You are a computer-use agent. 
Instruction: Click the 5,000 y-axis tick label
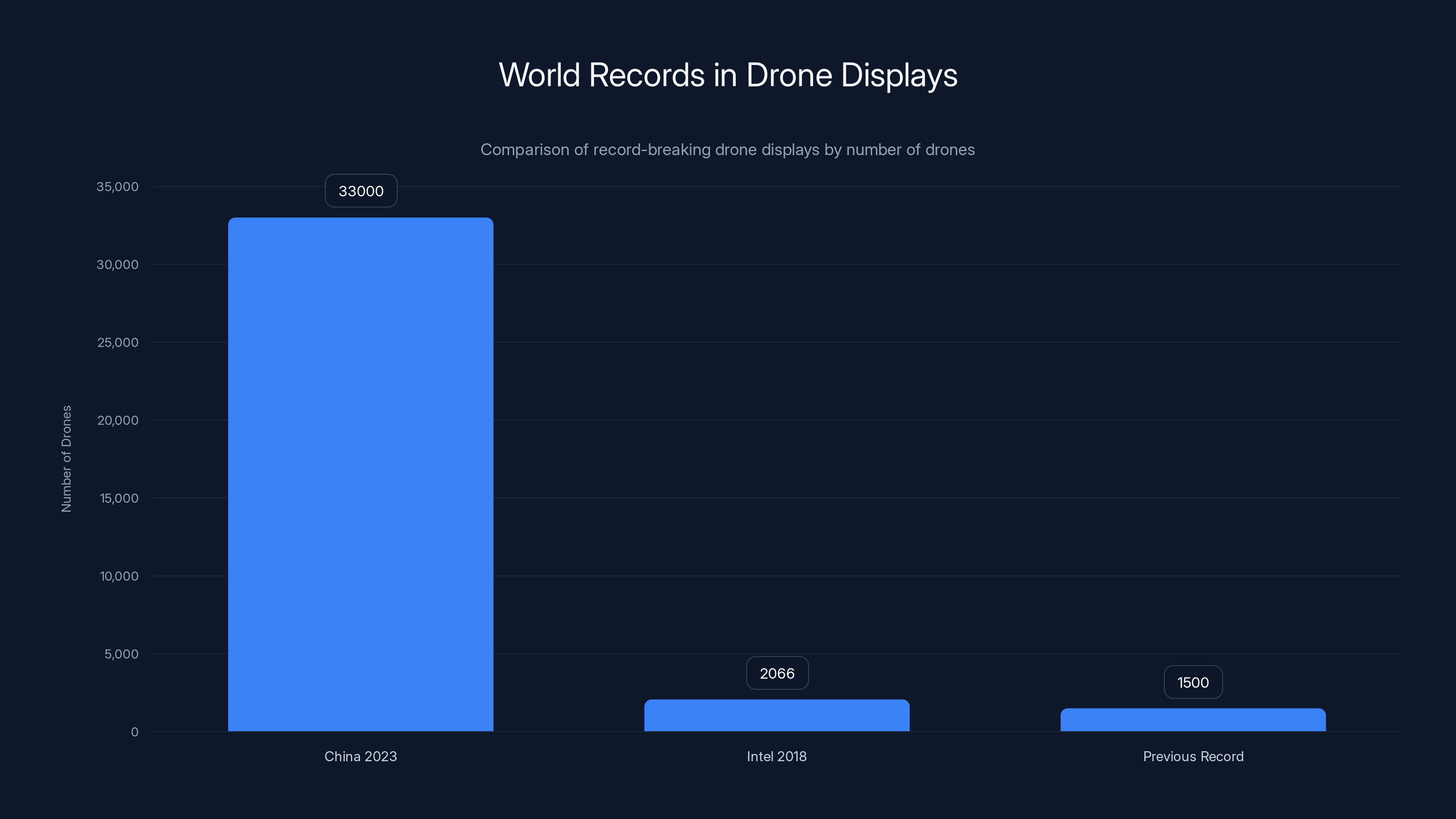pyautogui.click(x=121, y=654)
